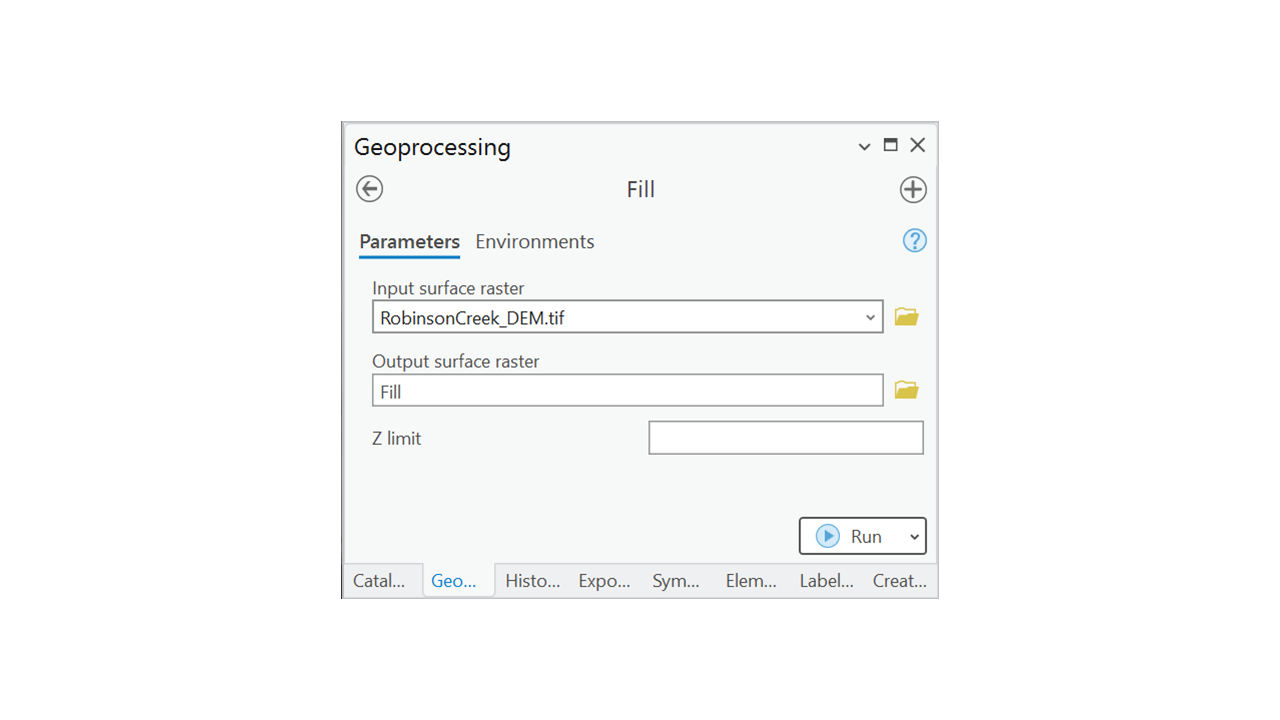Click the back arrow in Geoprocessing pane
Screen dimensions: 1280x720
tap(370, 189)
